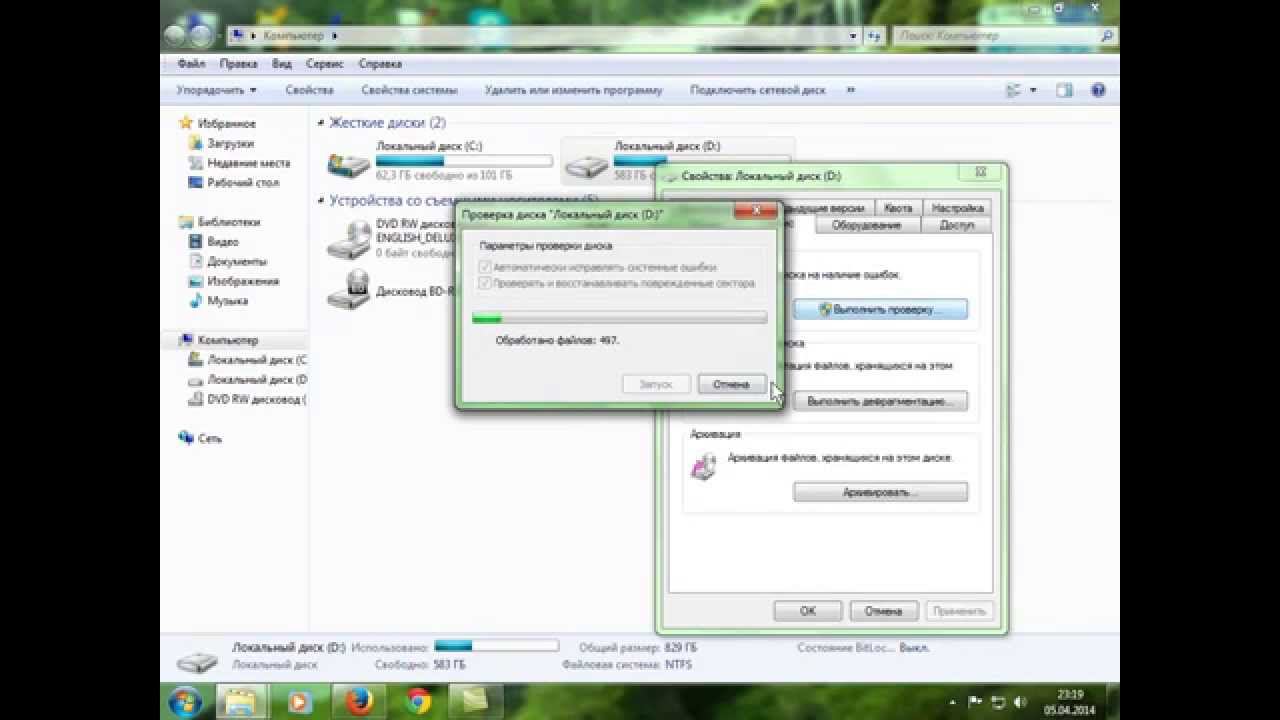The image size is (1280, 720).
Task: Click the network tray icon
Action: pyautogui.click(x=997, y=702)
